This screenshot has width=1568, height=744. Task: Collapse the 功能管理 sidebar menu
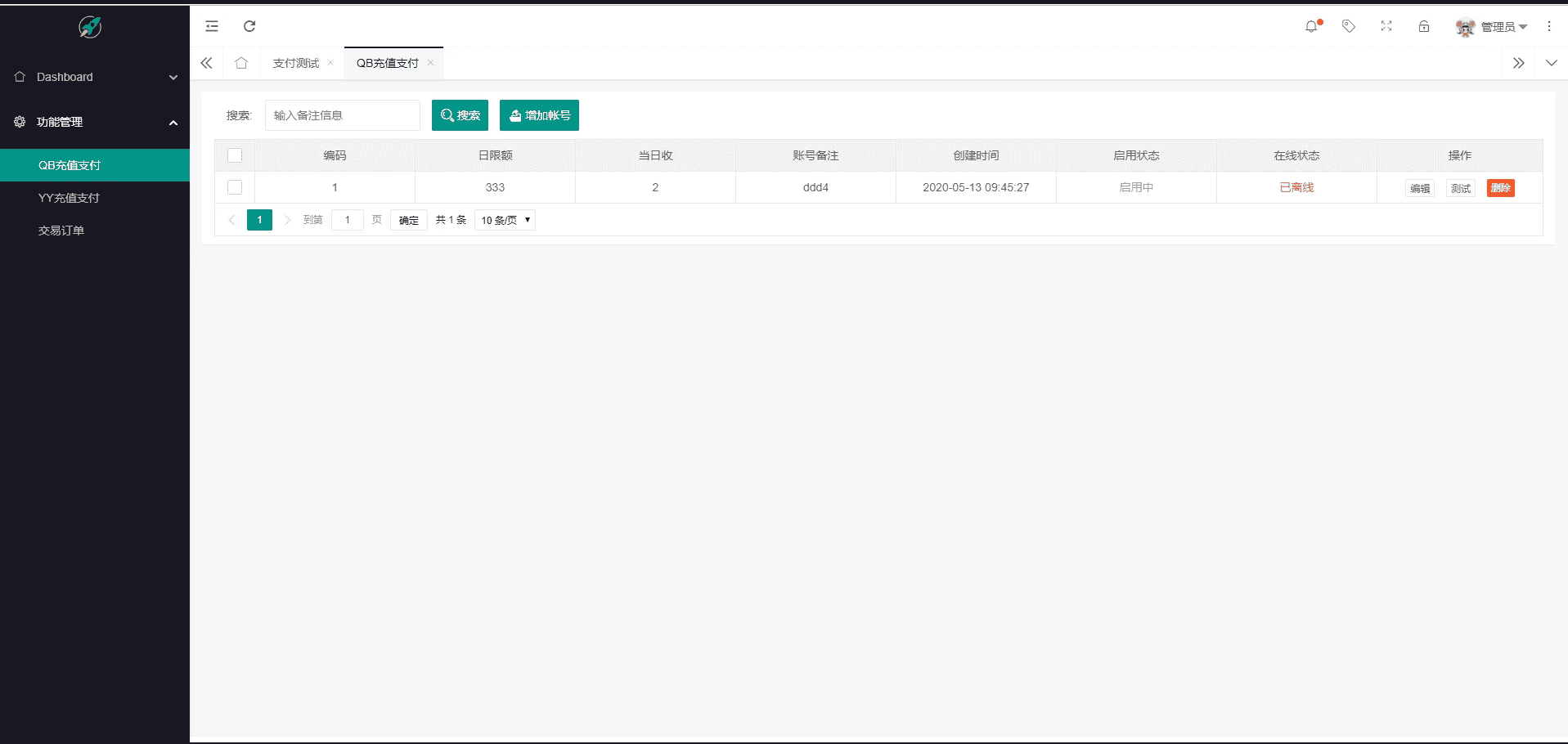(95, 122)
